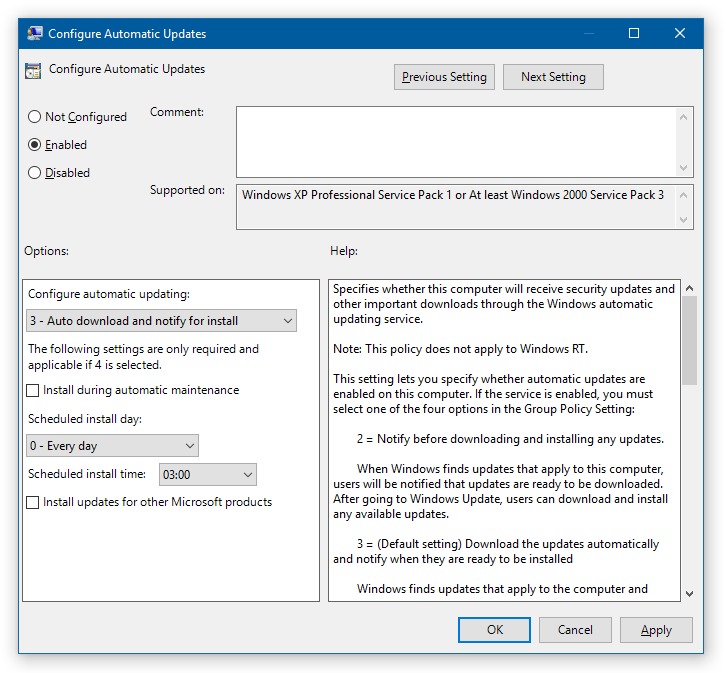Click the Help panel scrollbar thumb
726x673 pixels.
[689, 340]
